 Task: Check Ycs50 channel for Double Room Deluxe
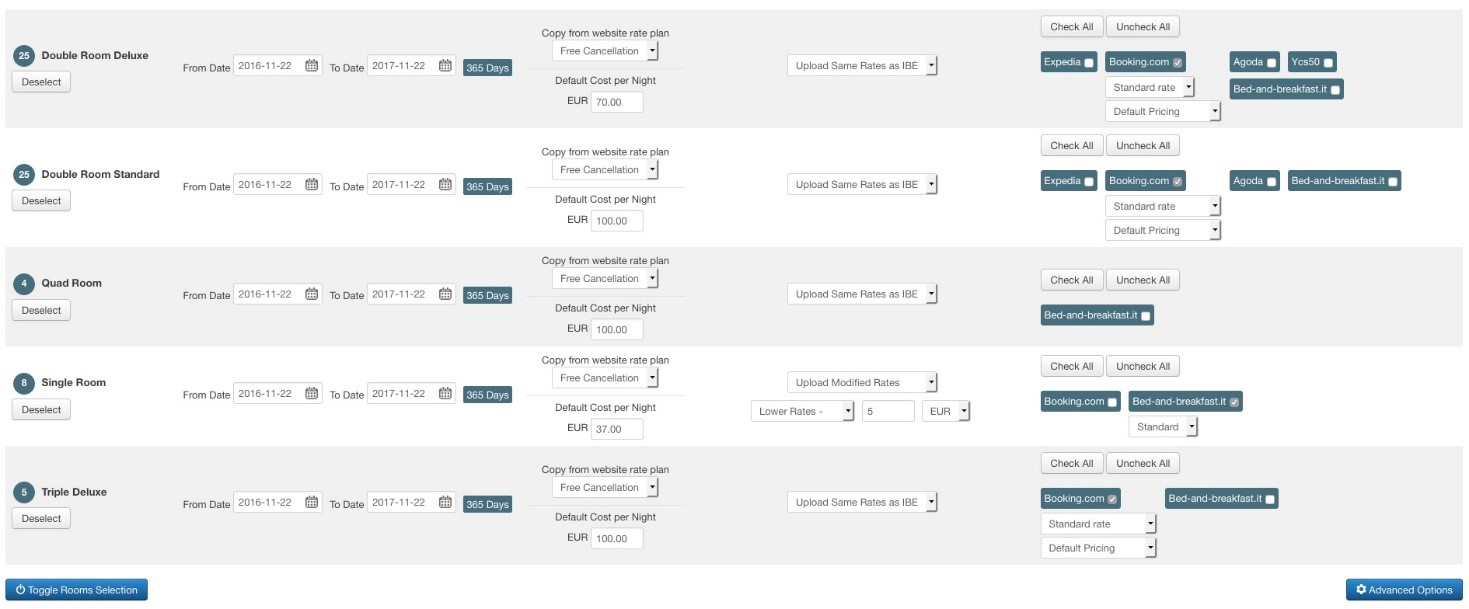[1329, 63]
